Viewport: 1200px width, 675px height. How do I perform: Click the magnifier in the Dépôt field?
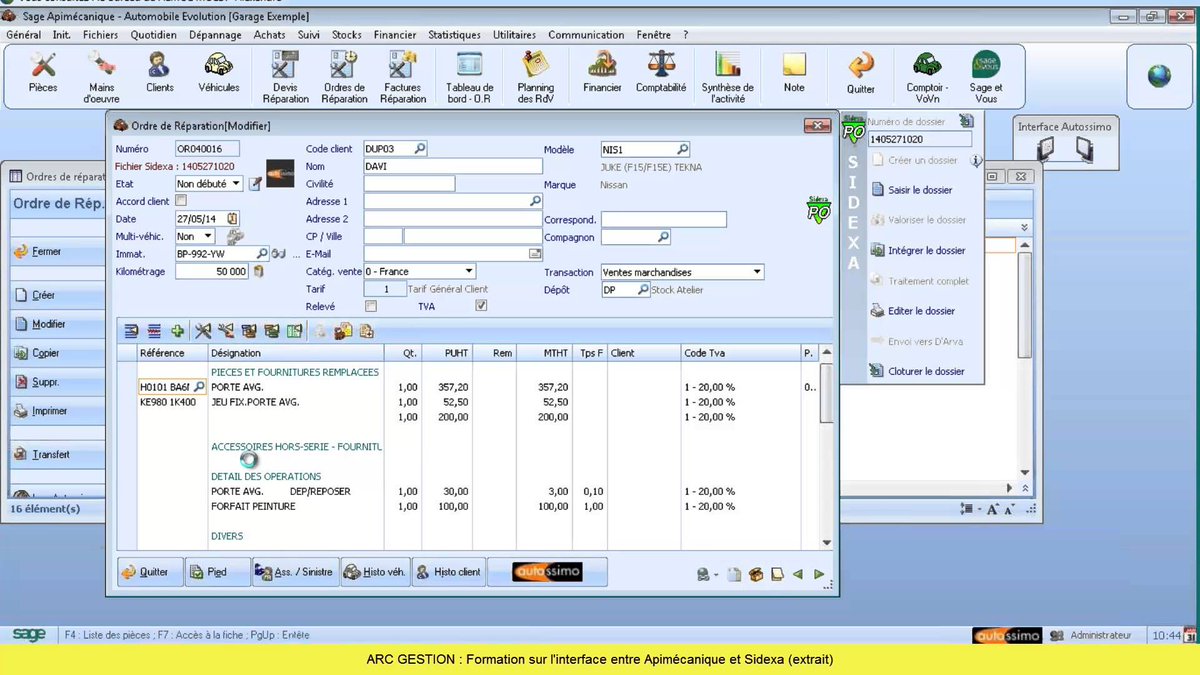click(x=643, y=290)
